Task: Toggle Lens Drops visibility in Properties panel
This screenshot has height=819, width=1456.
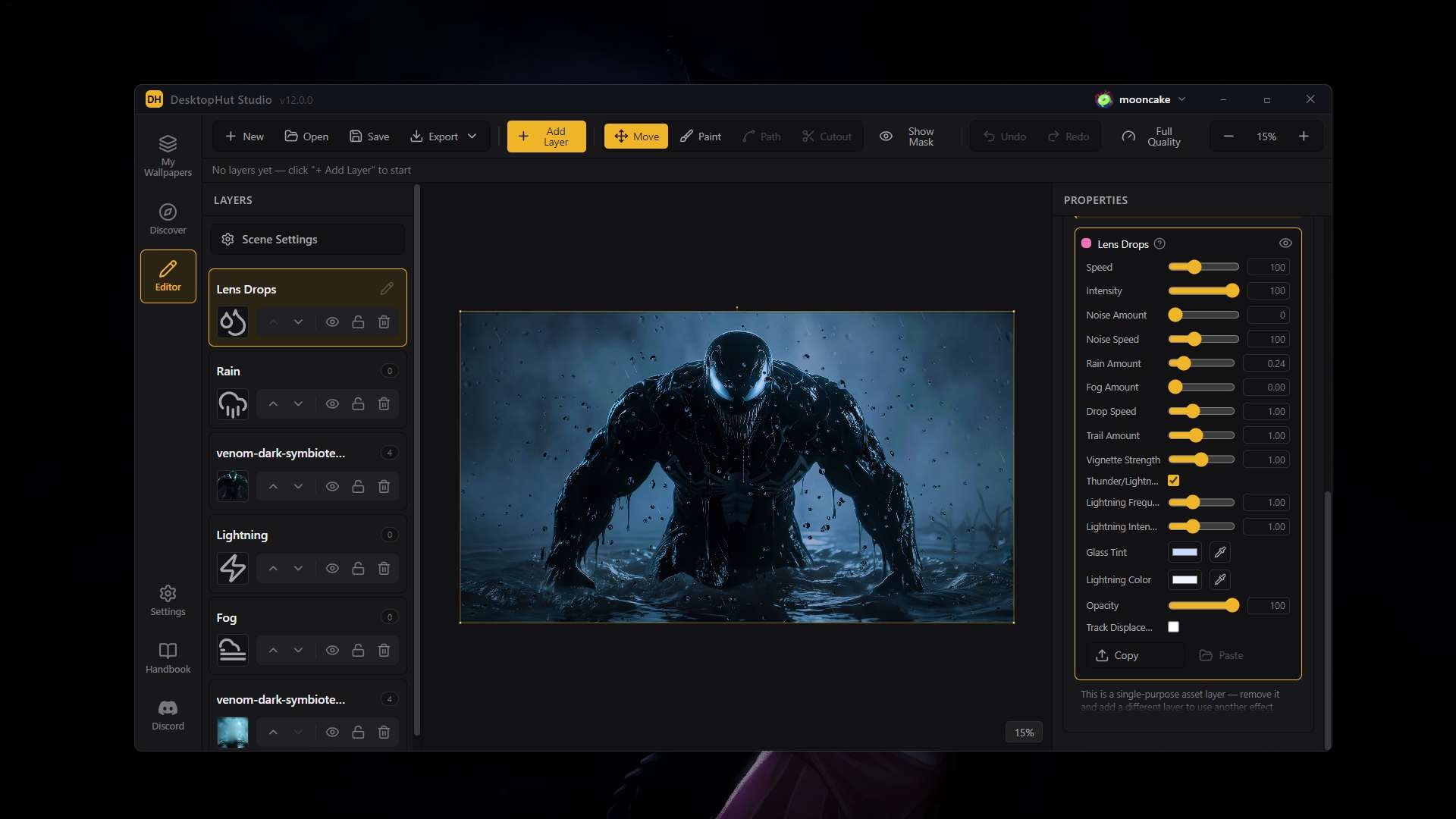Action: click(1285, 243)
